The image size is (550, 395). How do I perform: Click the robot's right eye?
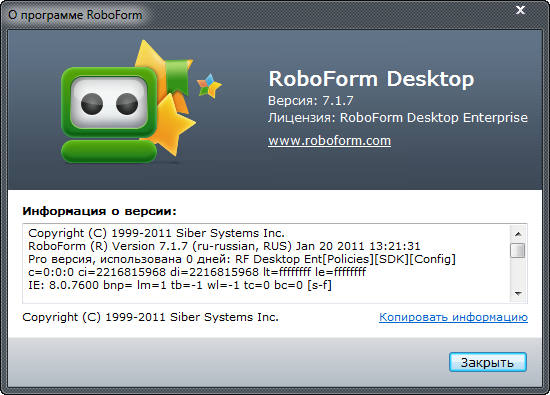click(x=127, y=104)
